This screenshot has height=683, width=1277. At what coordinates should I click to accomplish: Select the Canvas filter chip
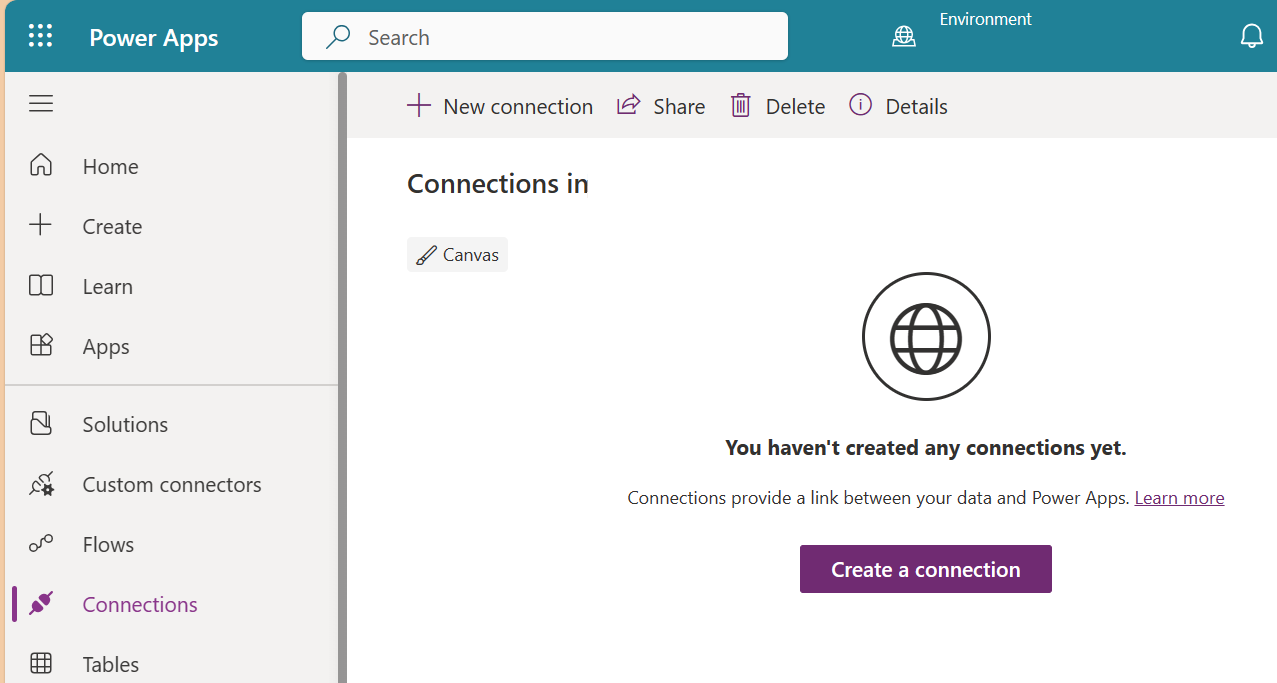point(457,254)
